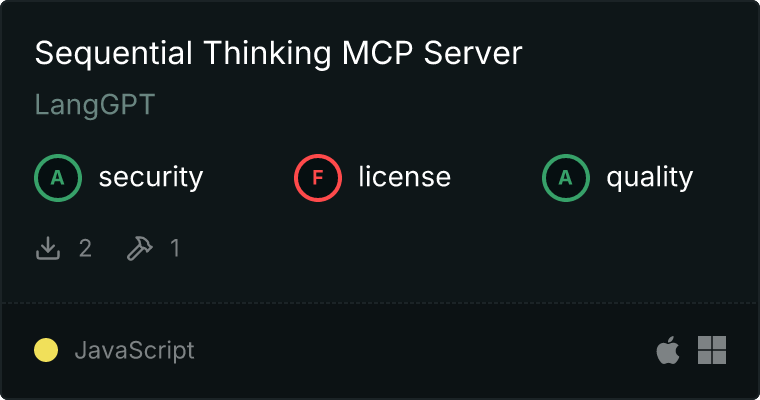The width and height of the screenshot is (760, 400).
Task: Click the Windows platform icon
Action: click(x=712, y=350)
